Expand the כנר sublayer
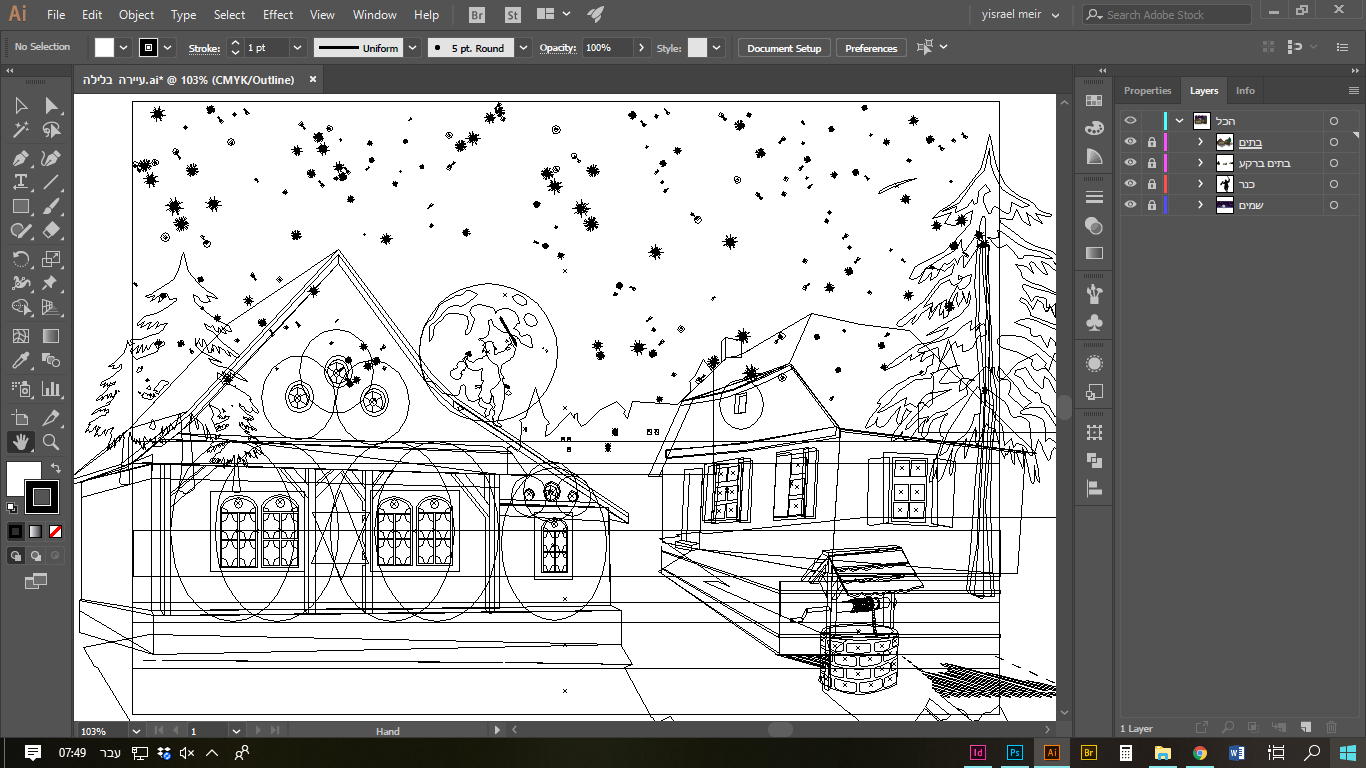This screenshot has width=1366, height=768. [1201, 184]
